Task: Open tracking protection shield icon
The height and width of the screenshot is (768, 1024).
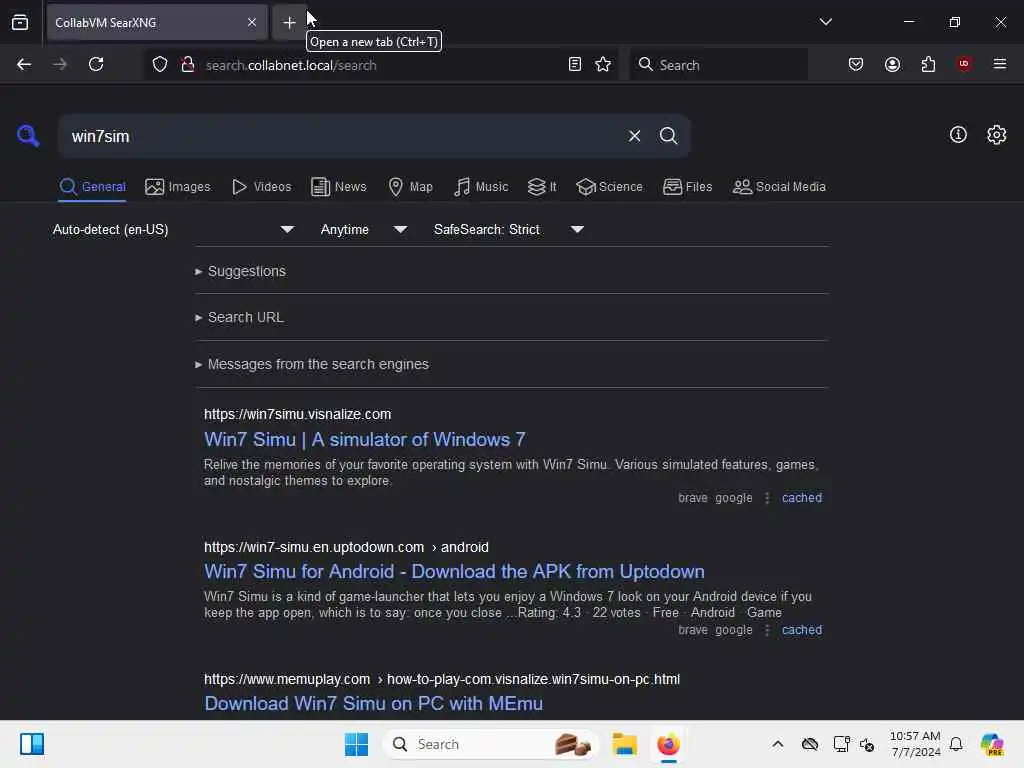Action: tap(160, 65)
